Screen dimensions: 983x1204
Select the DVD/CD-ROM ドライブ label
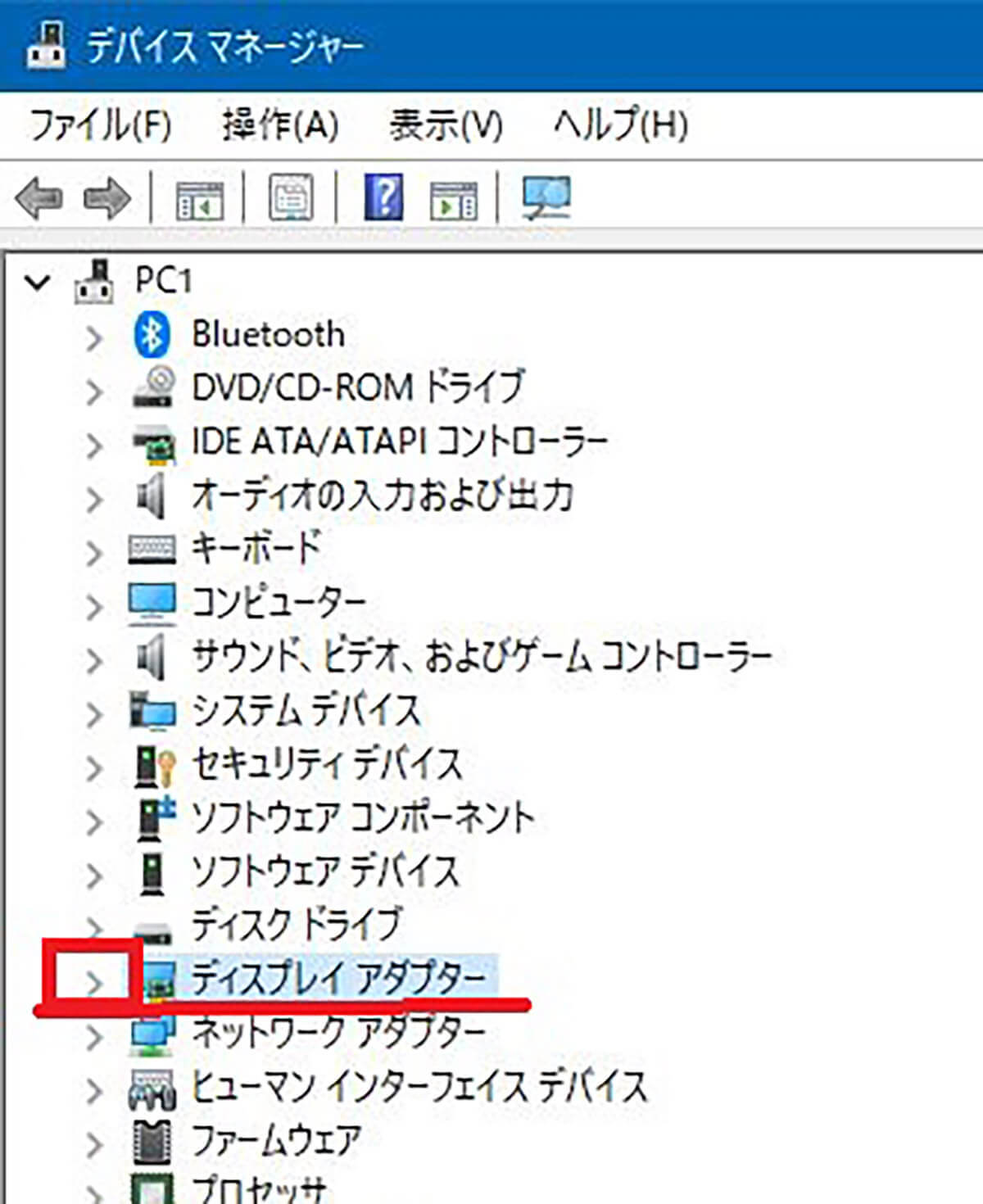coord(358,387)
